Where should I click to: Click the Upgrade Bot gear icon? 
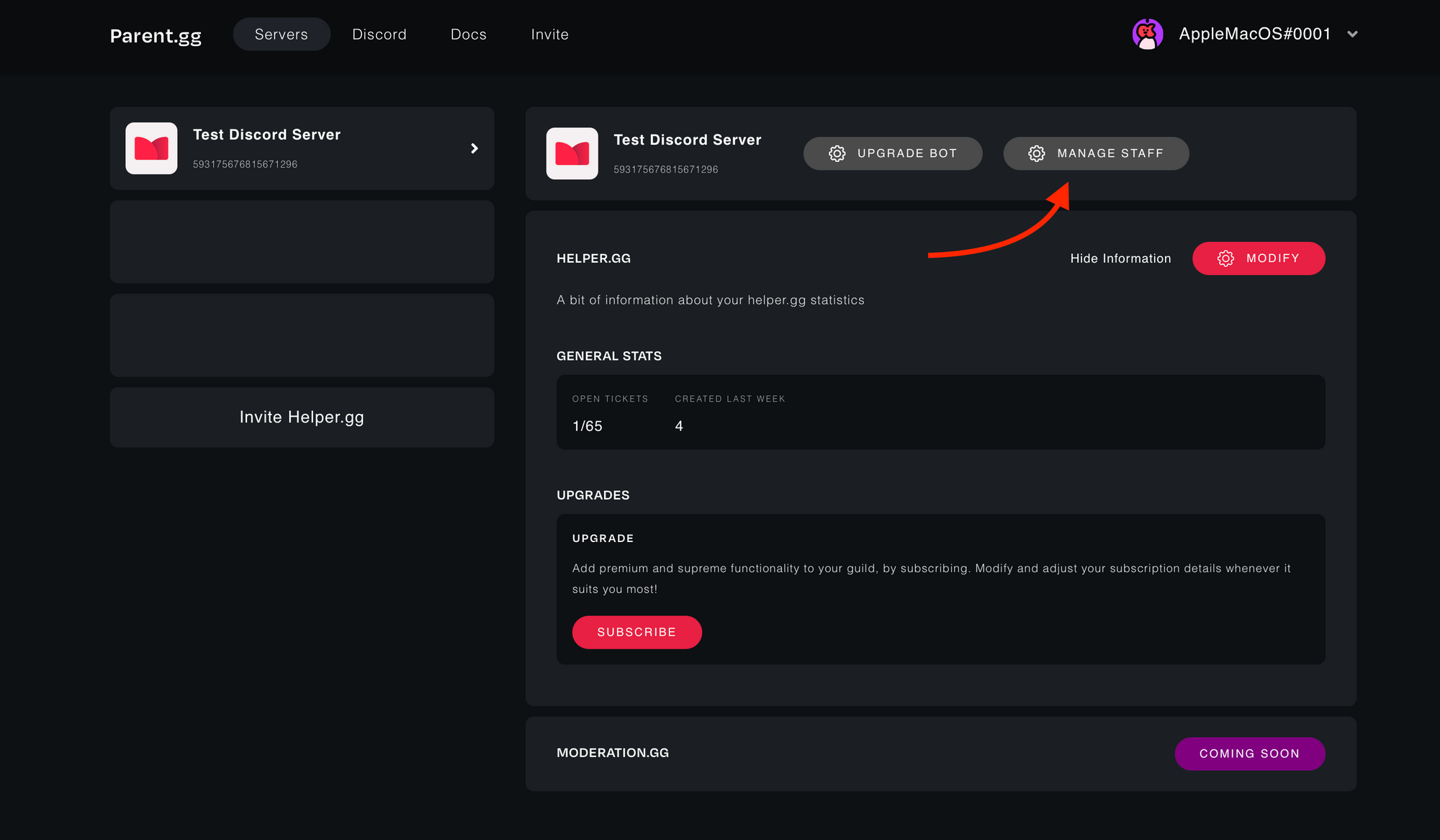click(x=837, y=153)
